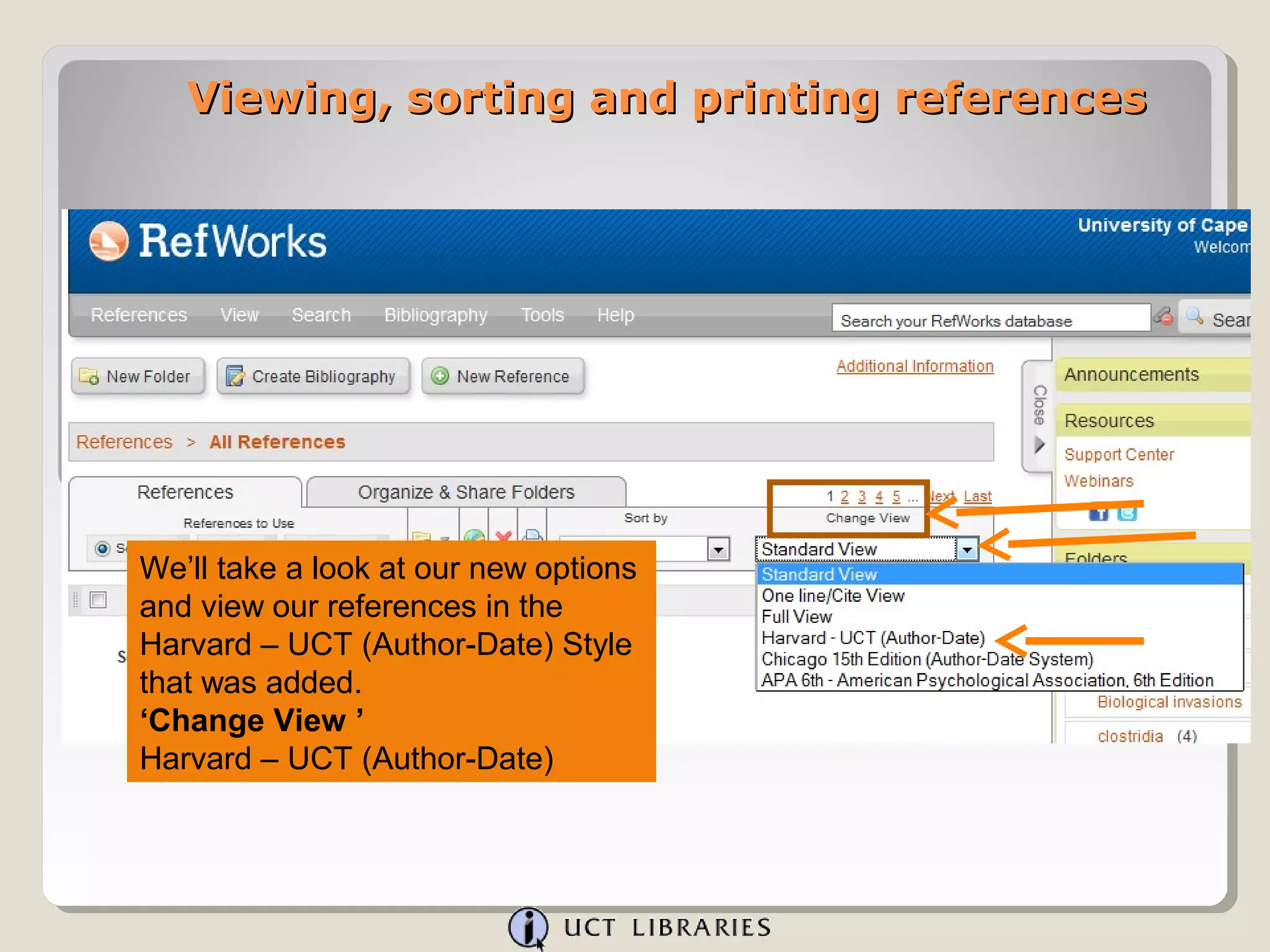The width and height of the screenshot is (1270, 952).
Task: Select the first References to Use radio button
Action: 102,549
